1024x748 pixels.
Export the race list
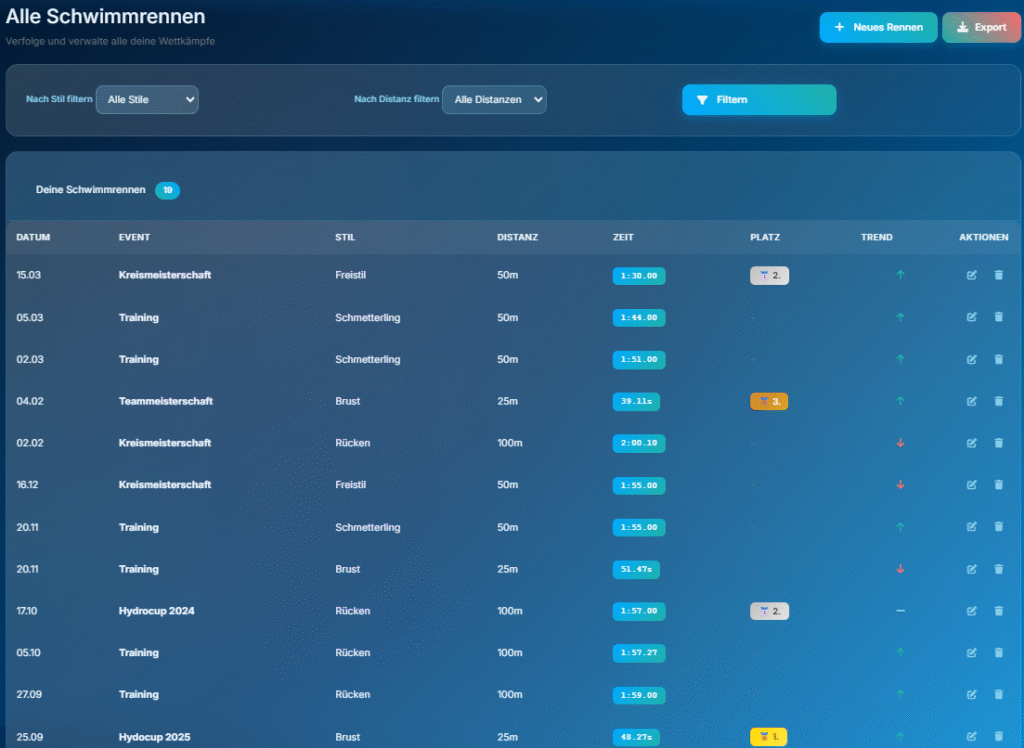[981, 28]
